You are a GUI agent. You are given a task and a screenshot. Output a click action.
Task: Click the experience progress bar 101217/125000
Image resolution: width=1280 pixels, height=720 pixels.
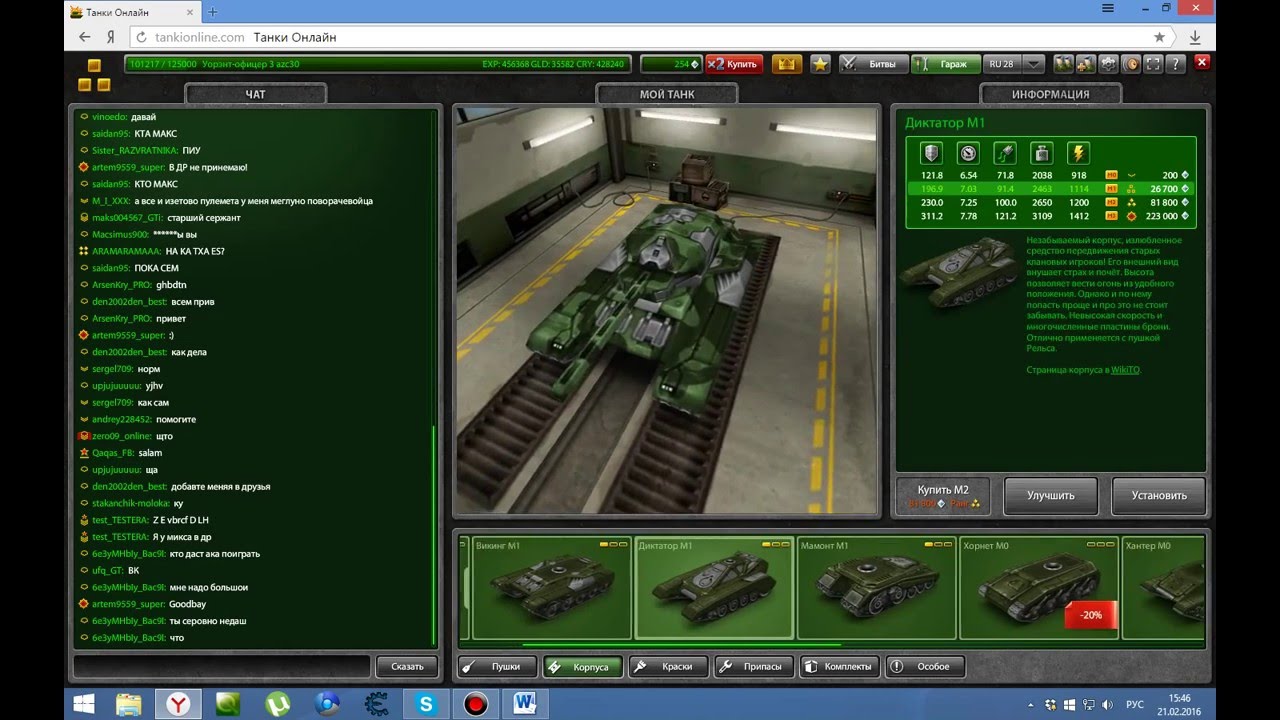tap(376, 64)
